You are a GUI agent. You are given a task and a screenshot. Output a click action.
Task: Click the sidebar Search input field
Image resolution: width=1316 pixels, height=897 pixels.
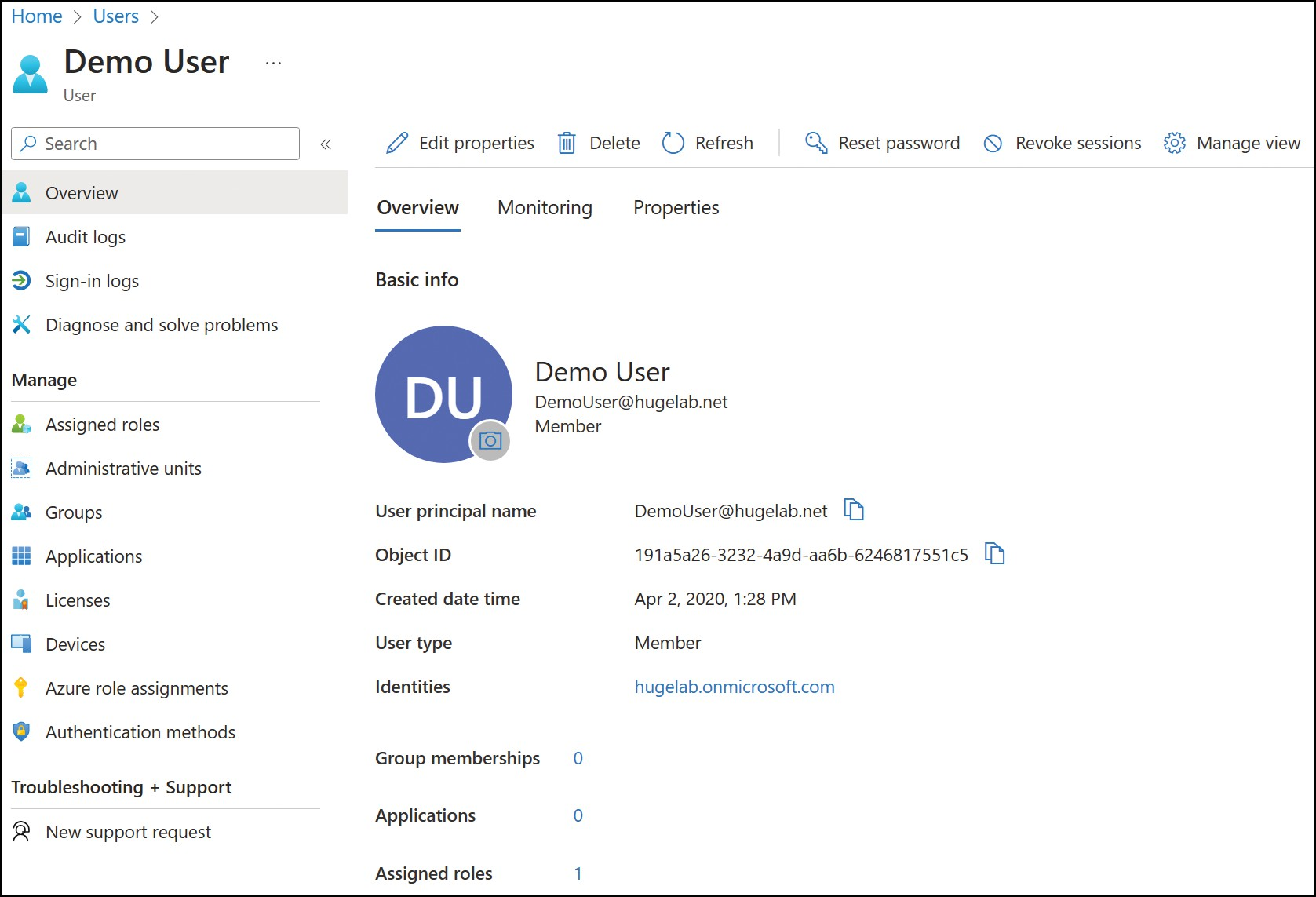pos(155,144)
